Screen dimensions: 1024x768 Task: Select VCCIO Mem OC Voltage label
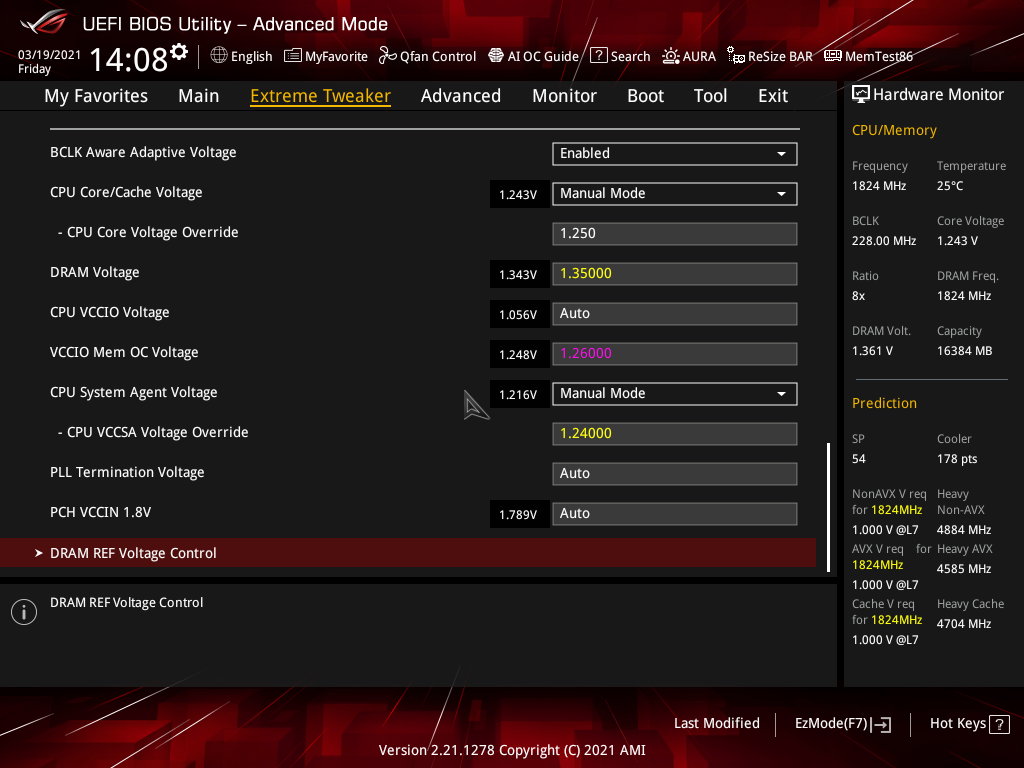pos(124,353)
